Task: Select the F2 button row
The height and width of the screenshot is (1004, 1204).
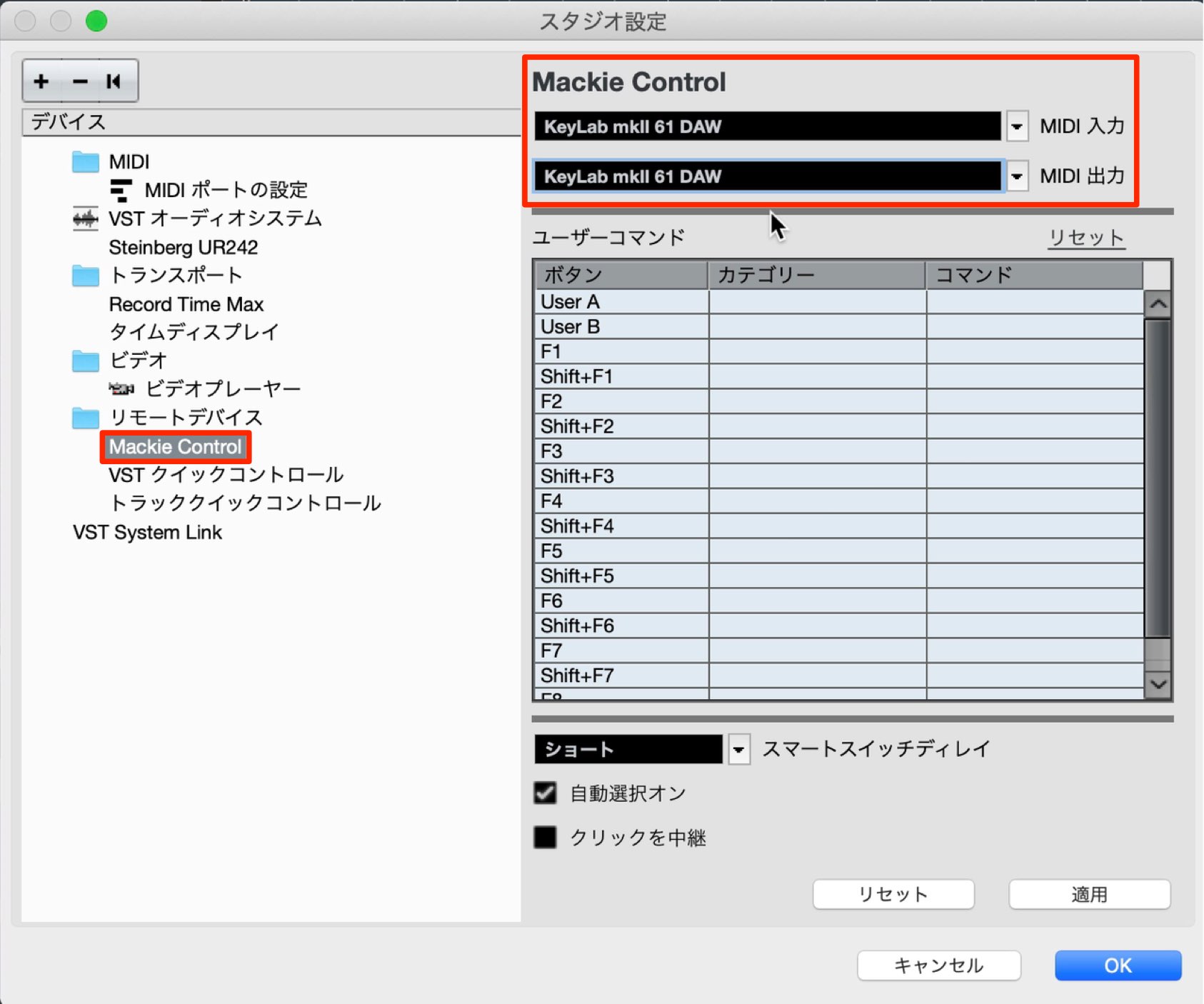Action: click(839, 402)
